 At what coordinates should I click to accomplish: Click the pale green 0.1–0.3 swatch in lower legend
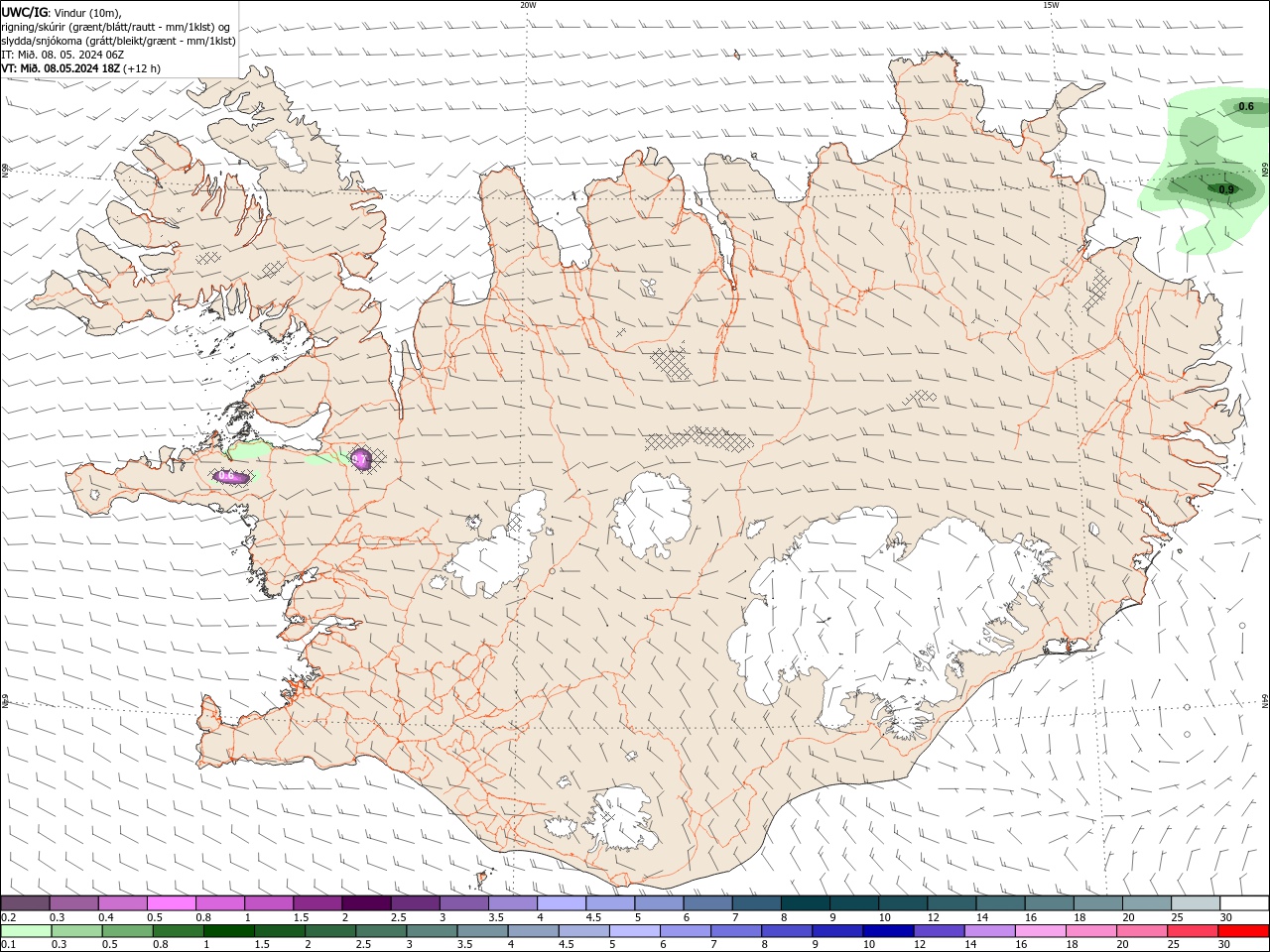[x=27, y=931]
